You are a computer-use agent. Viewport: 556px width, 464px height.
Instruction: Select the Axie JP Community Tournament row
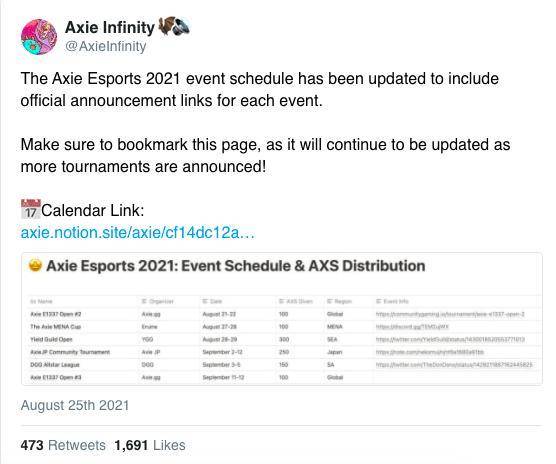click(282, 352)
